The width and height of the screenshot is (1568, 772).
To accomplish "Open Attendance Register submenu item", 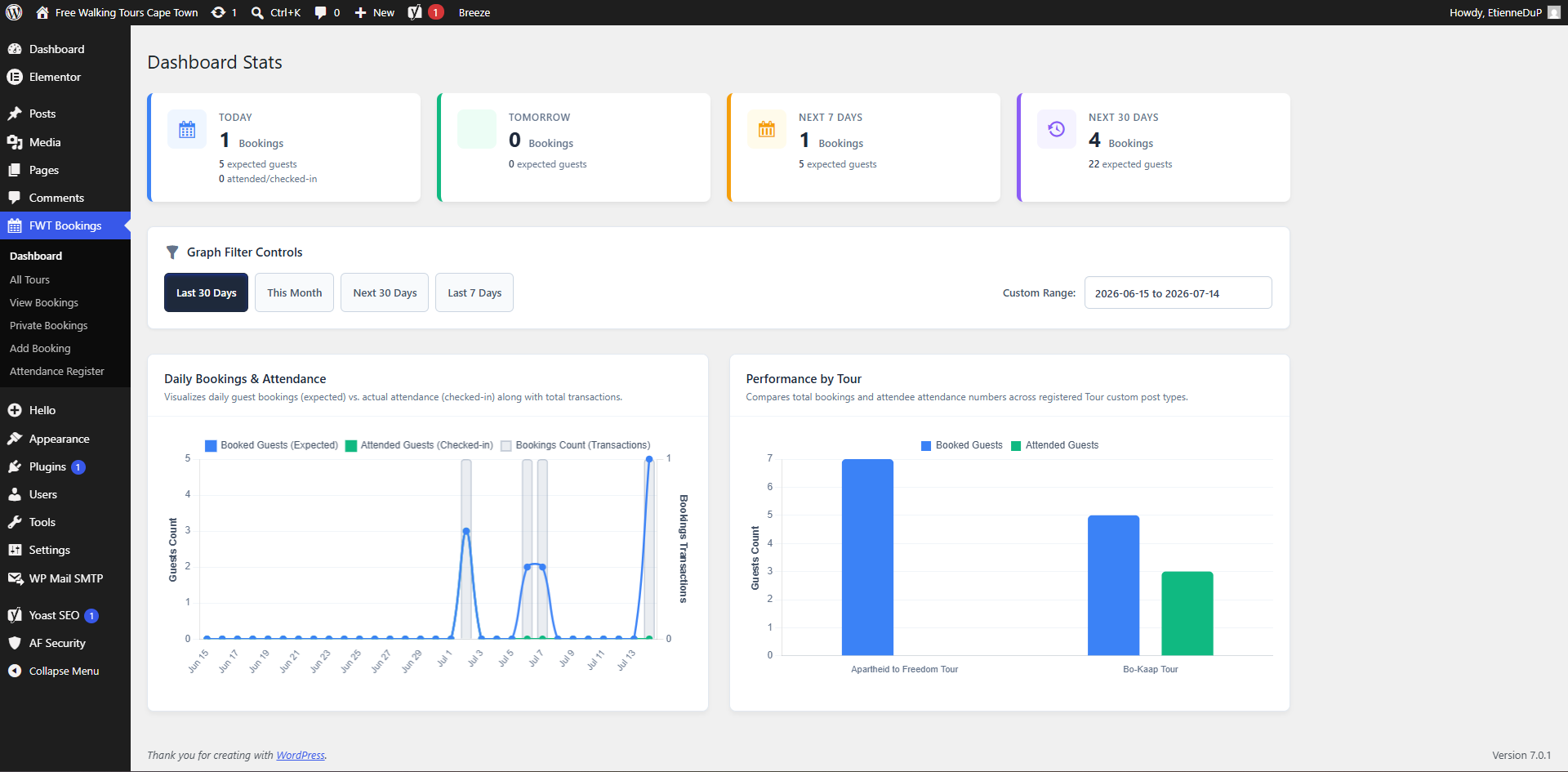I will coord(57,371).
